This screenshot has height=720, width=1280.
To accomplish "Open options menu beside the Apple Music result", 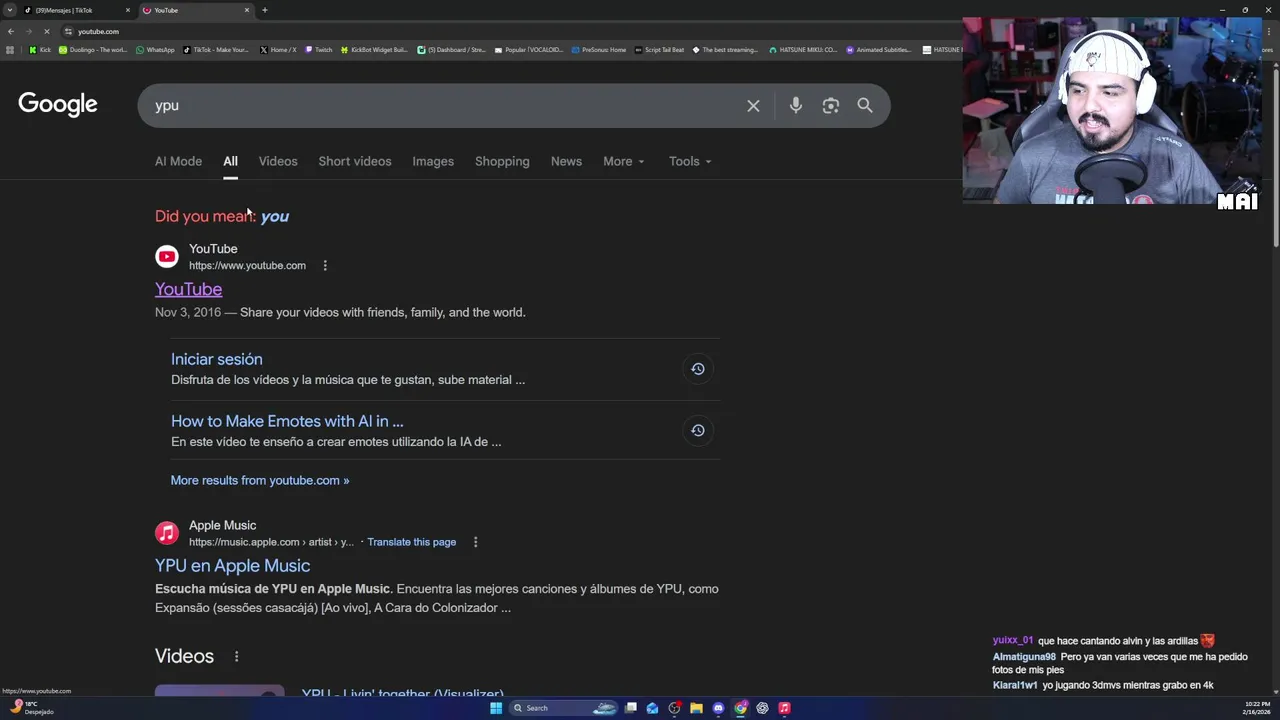I will pyautogui.click(x=476, y=542).
